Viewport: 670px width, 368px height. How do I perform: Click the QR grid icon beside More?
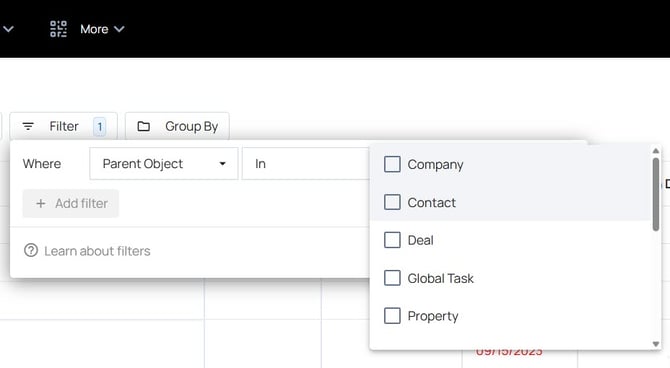[x=59, y=29]
